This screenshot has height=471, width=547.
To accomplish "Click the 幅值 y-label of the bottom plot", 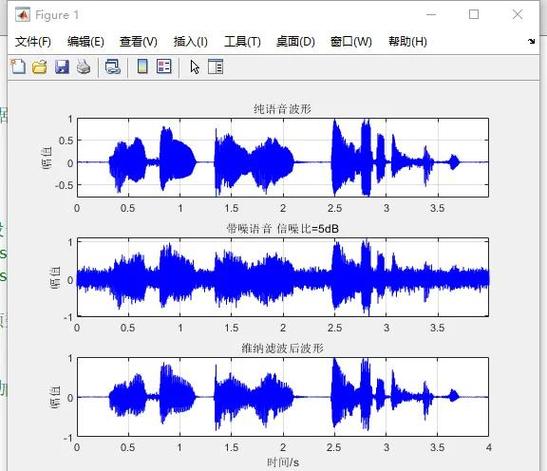I will [x=56, y=397].
